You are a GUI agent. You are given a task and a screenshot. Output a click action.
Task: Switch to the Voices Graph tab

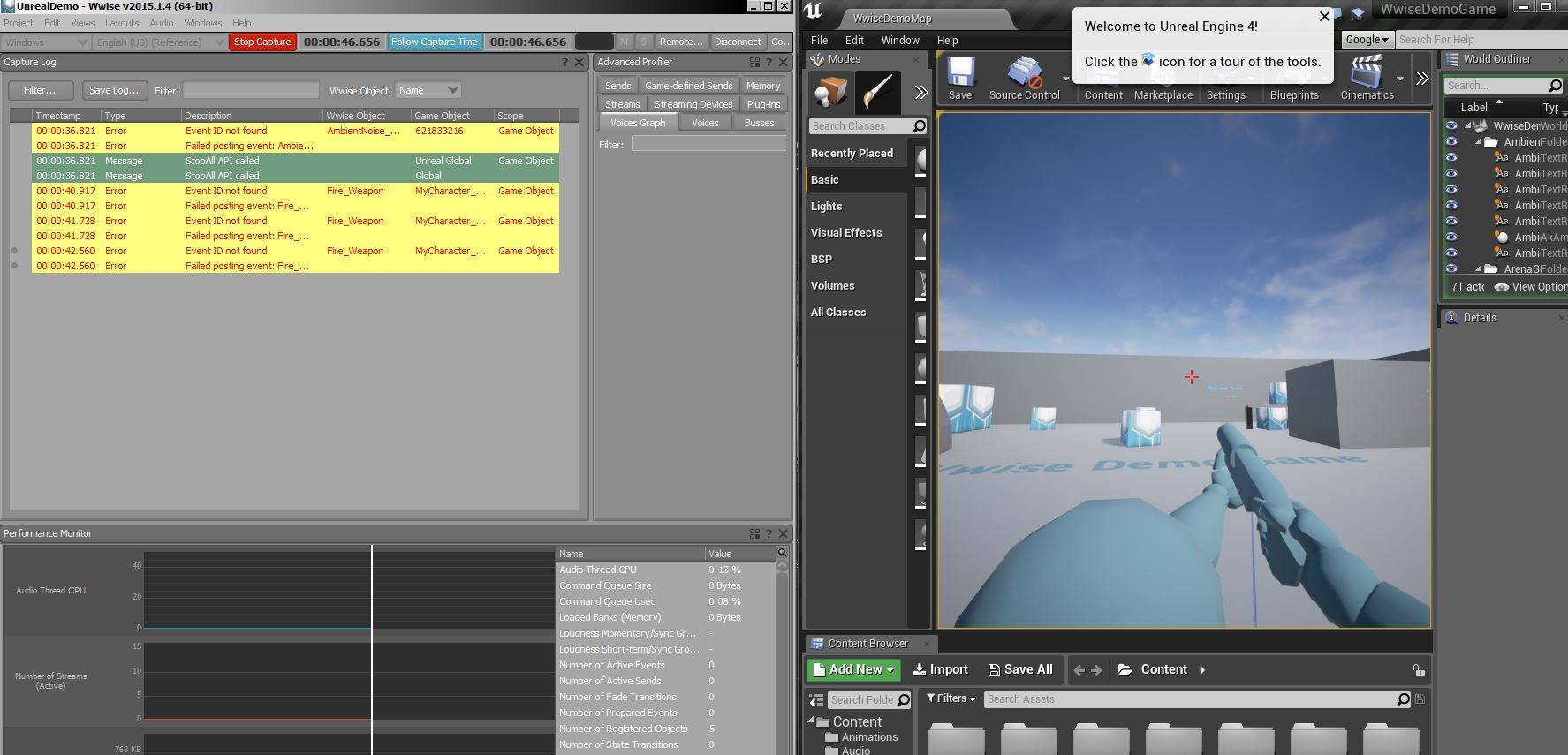[638, 123]
